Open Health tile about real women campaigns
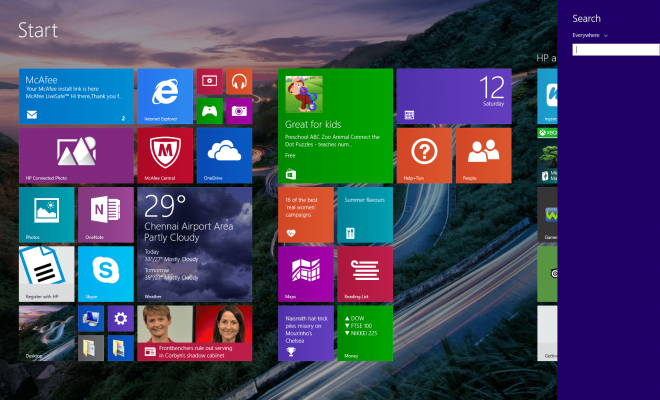660x400 pixels. (x=306, y=215)
